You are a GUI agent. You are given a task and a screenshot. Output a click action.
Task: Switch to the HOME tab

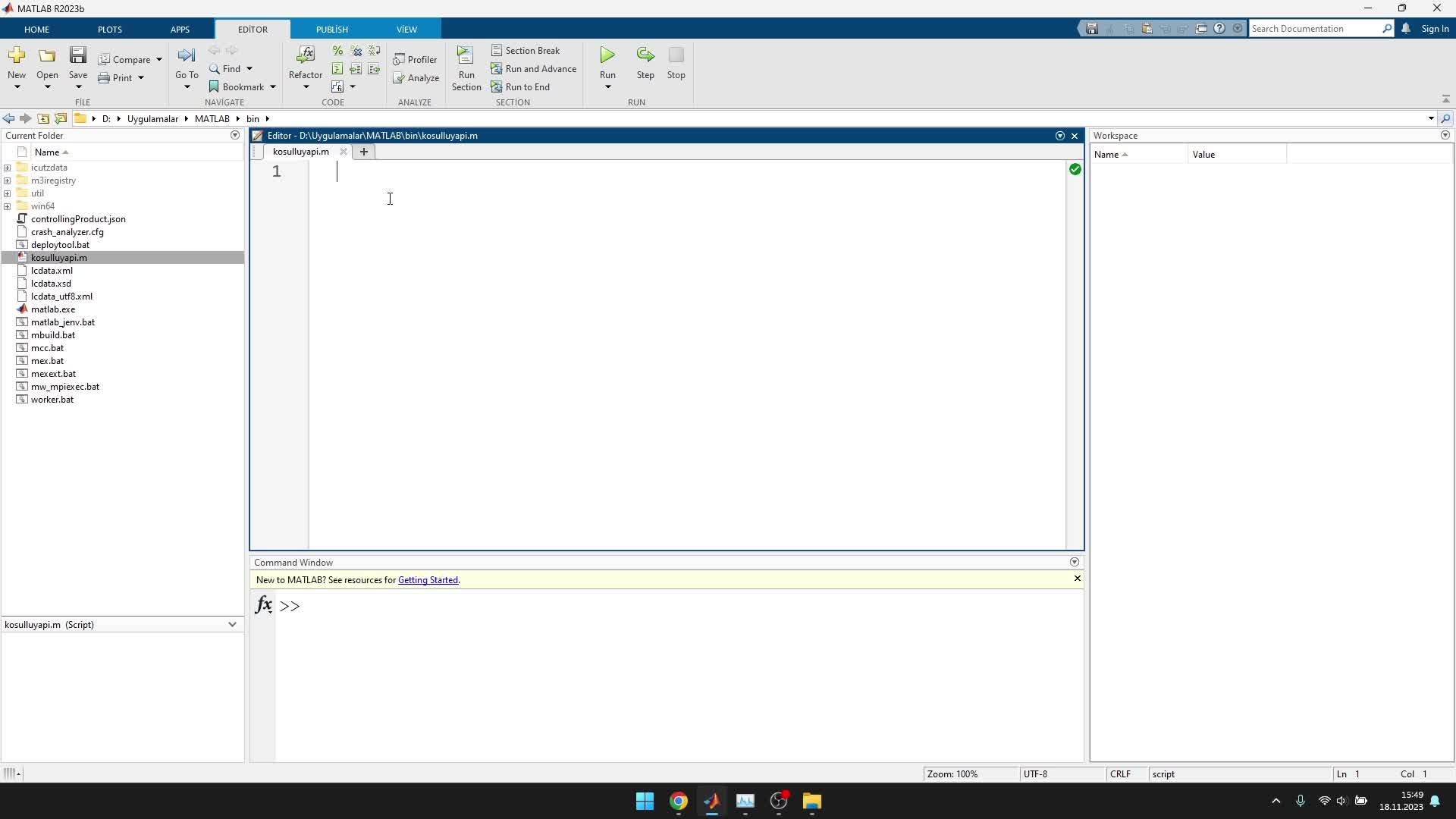[x=36, y=30]
